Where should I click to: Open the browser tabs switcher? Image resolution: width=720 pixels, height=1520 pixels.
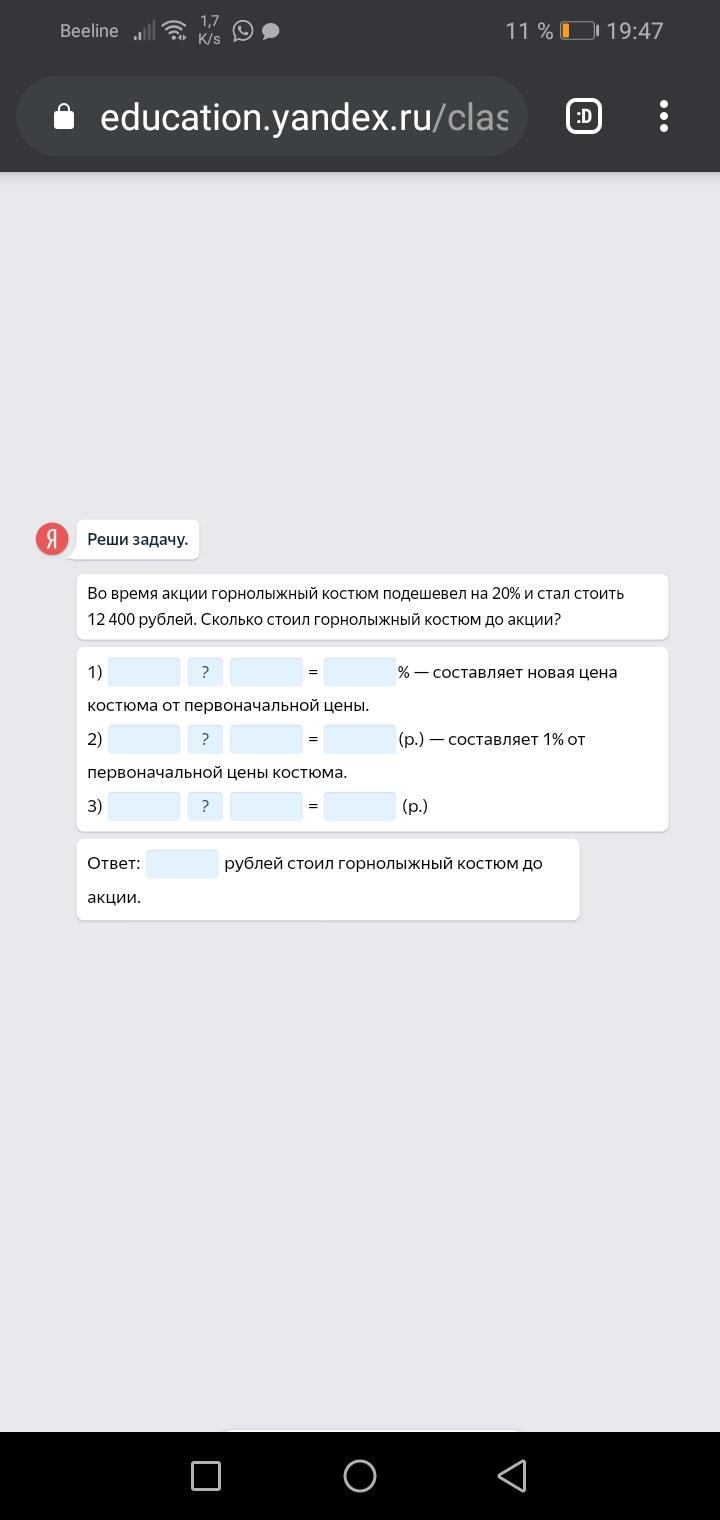coord(584,117)
